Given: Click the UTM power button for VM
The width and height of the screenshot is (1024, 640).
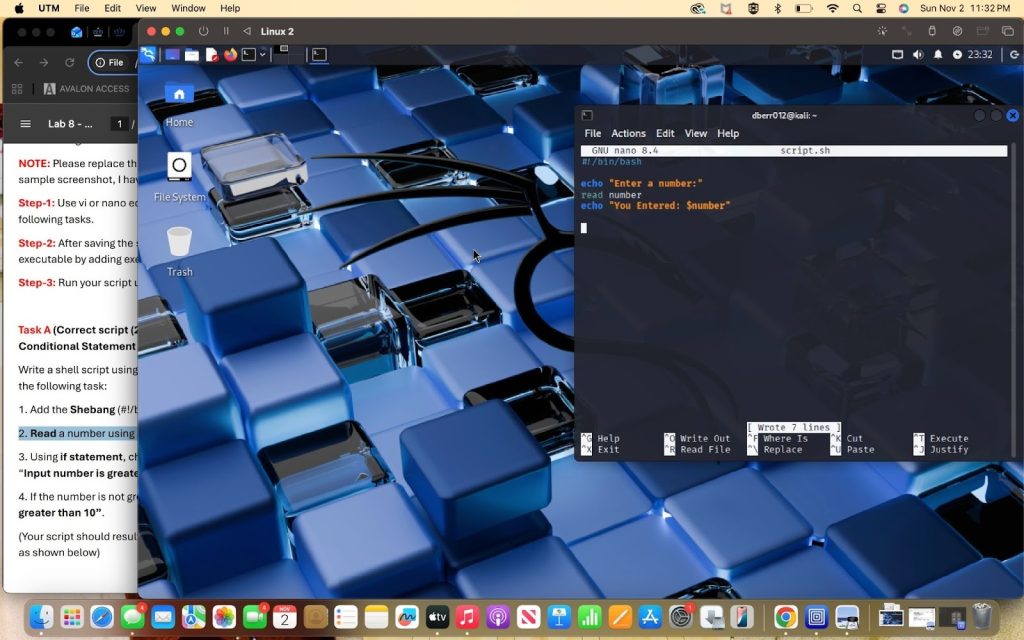Looking at the screenshot, I should [x=204, y=31].
